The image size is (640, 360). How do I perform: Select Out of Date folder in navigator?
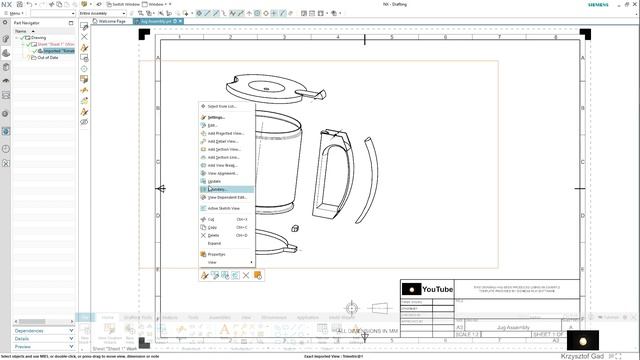(x=47, y=58)
